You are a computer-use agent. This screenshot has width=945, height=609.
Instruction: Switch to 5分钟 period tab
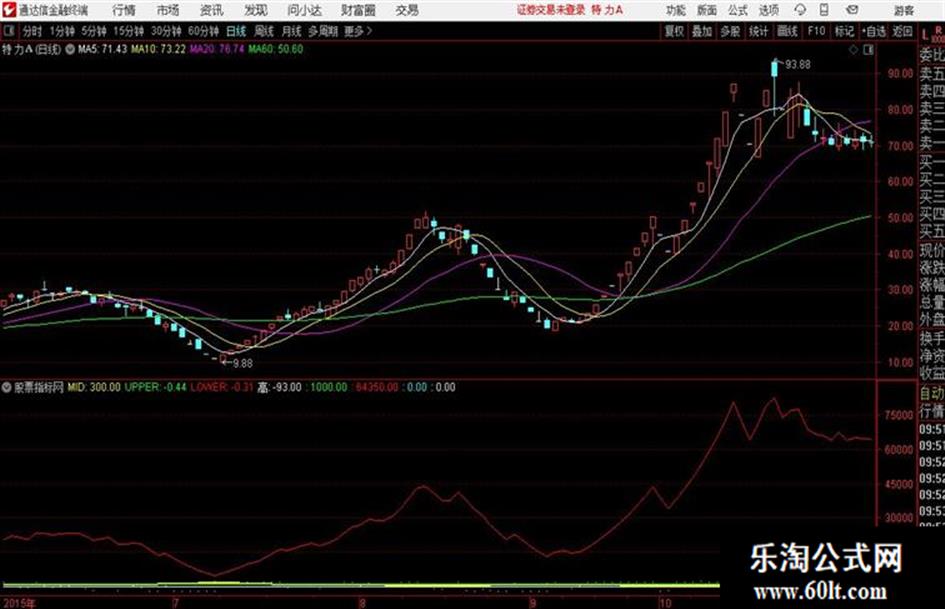94,31
